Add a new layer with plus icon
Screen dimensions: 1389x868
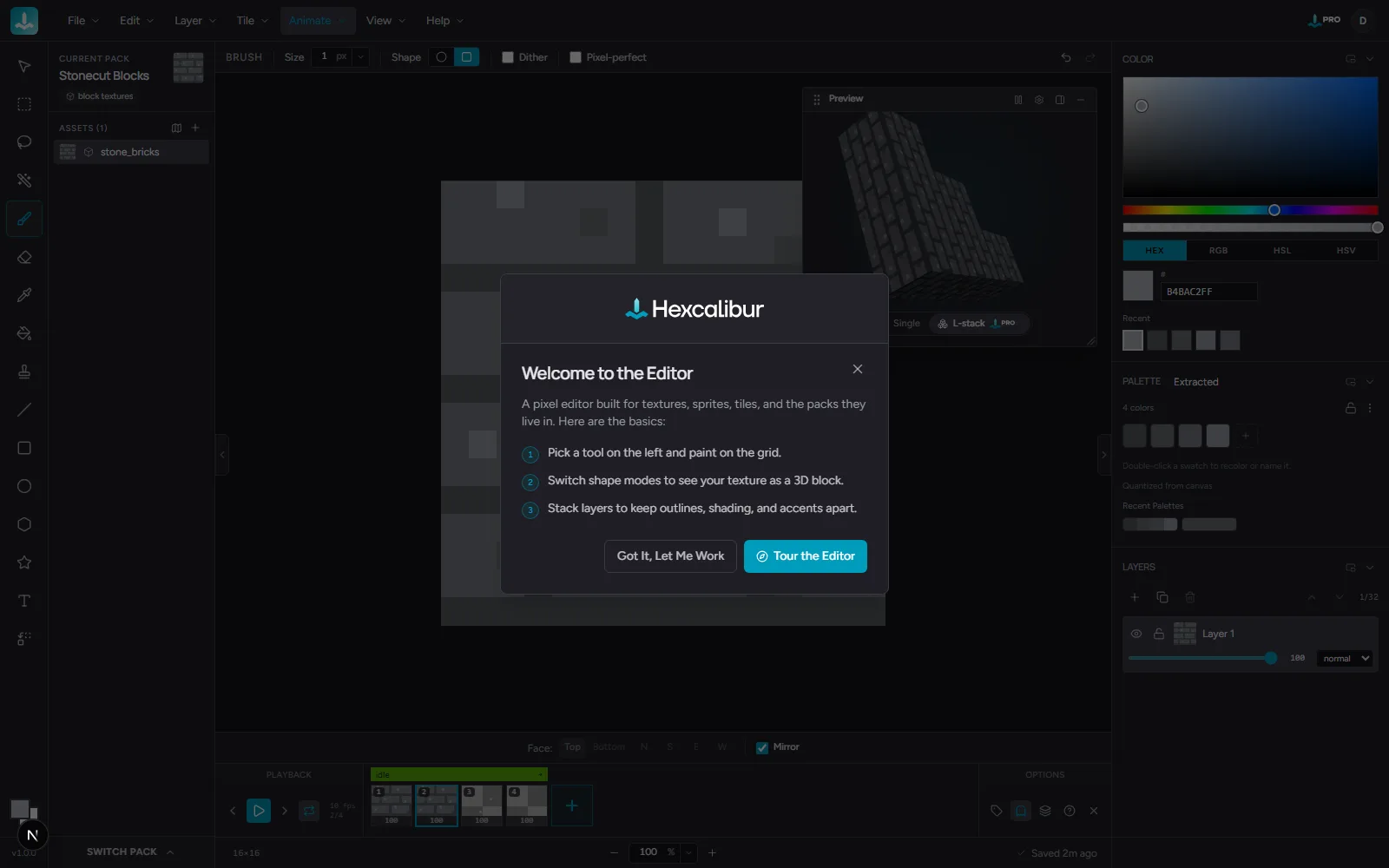coord(1135,597)
